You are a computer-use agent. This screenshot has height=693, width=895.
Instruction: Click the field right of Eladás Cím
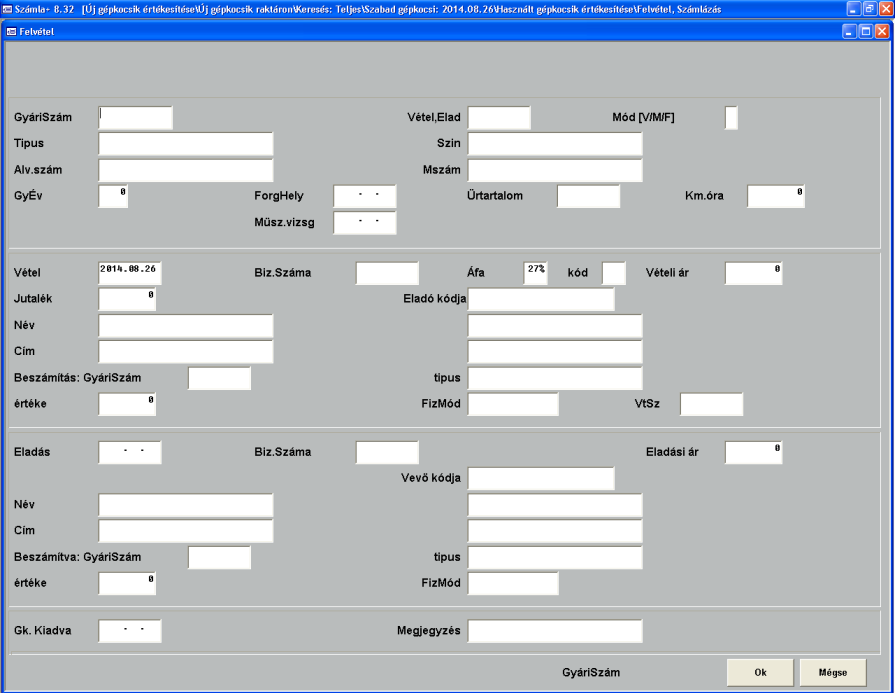(x=555, y=531)
